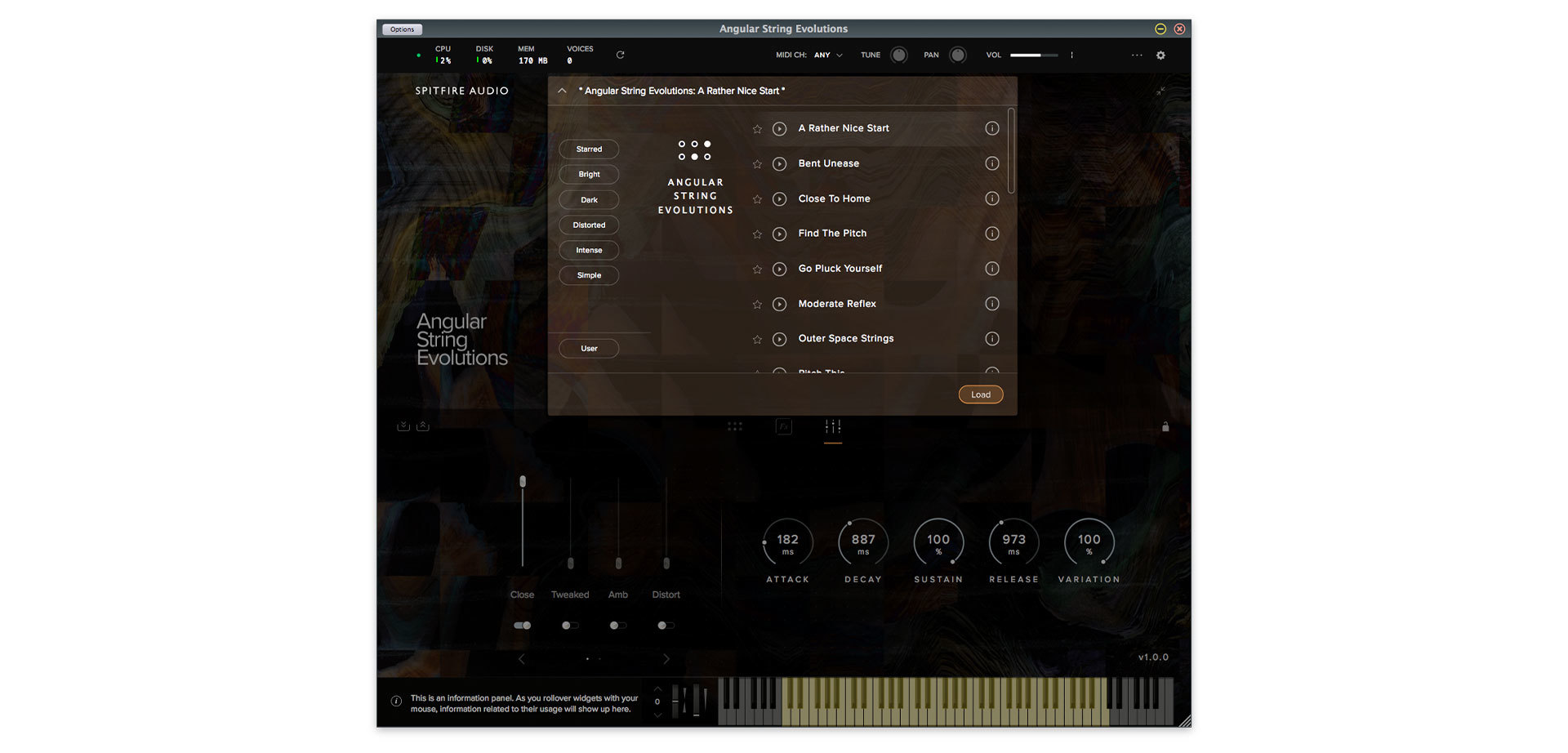The width and height of the screenshot is (1568, 753).
Task: Click the vertical dots beside the VOL slider
Action: click(1071, 56)
